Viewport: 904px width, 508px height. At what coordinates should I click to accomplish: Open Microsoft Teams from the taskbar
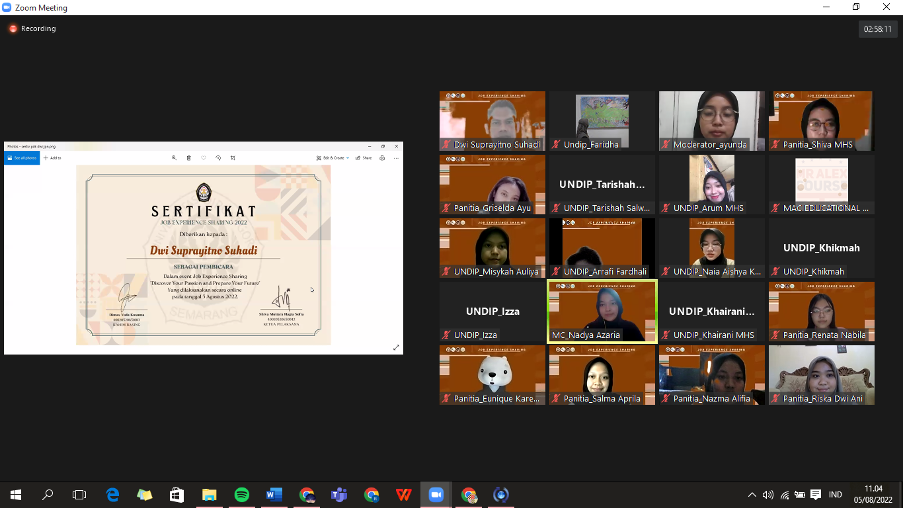pyautogui.click(x=339, y=495)
